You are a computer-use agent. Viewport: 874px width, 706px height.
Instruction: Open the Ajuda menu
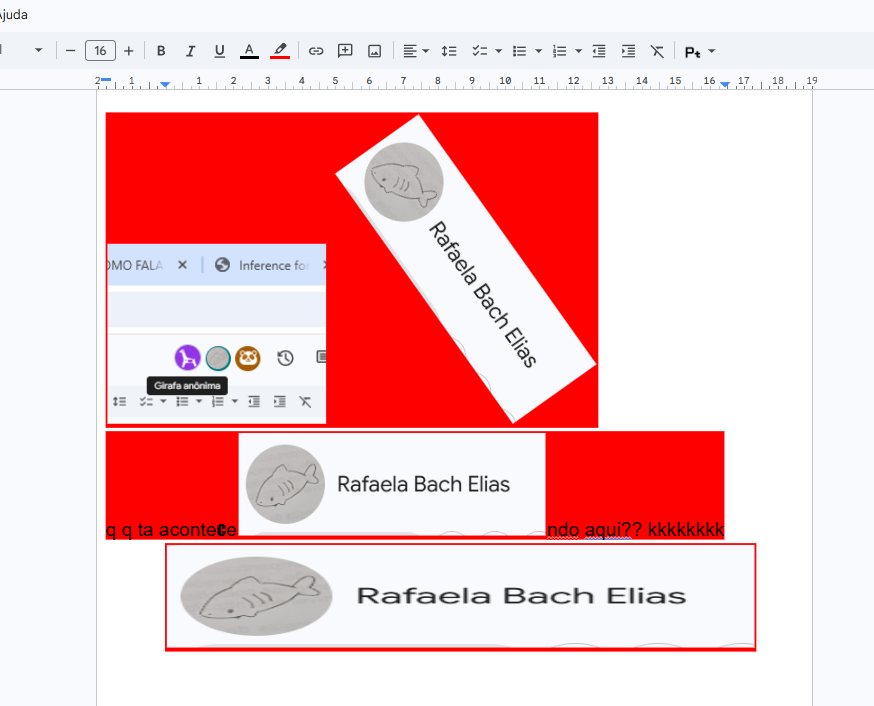click(x=13, y=14)
